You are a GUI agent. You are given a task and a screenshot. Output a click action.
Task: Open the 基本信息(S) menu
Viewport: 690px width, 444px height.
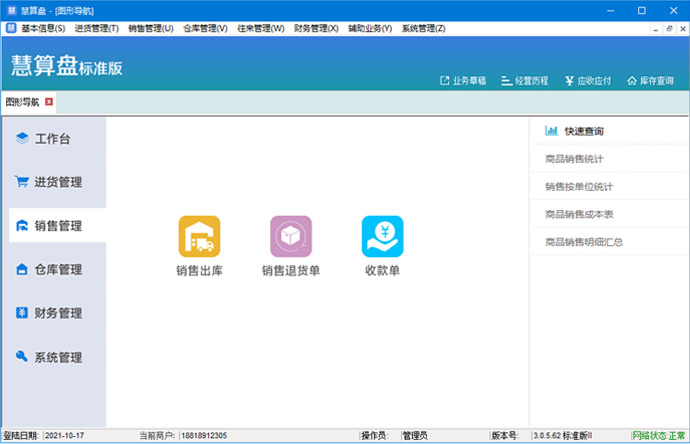[x=43, y=28]
